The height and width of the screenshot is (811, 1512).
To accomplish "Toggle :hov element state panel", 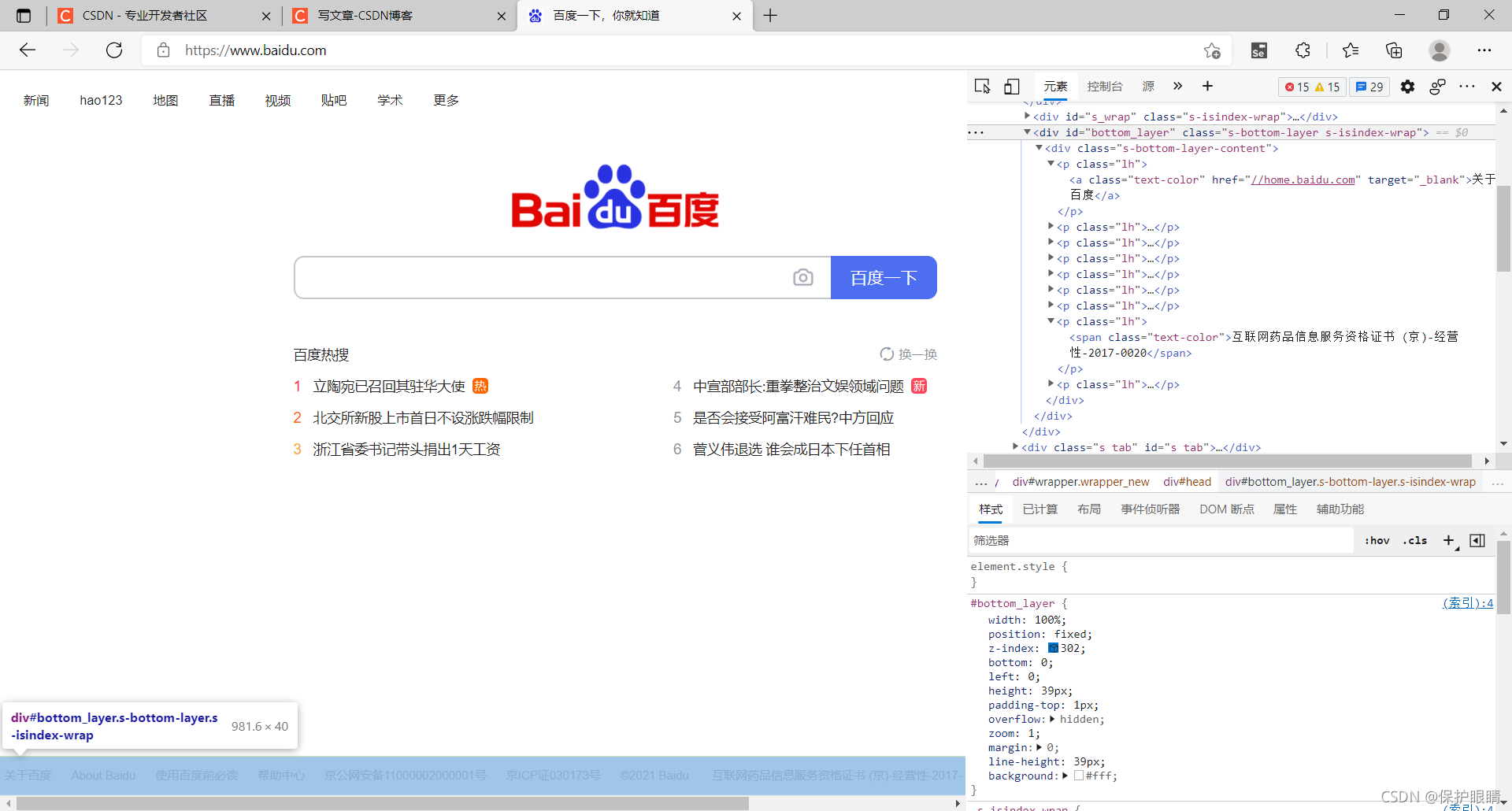I will 1377,540.
